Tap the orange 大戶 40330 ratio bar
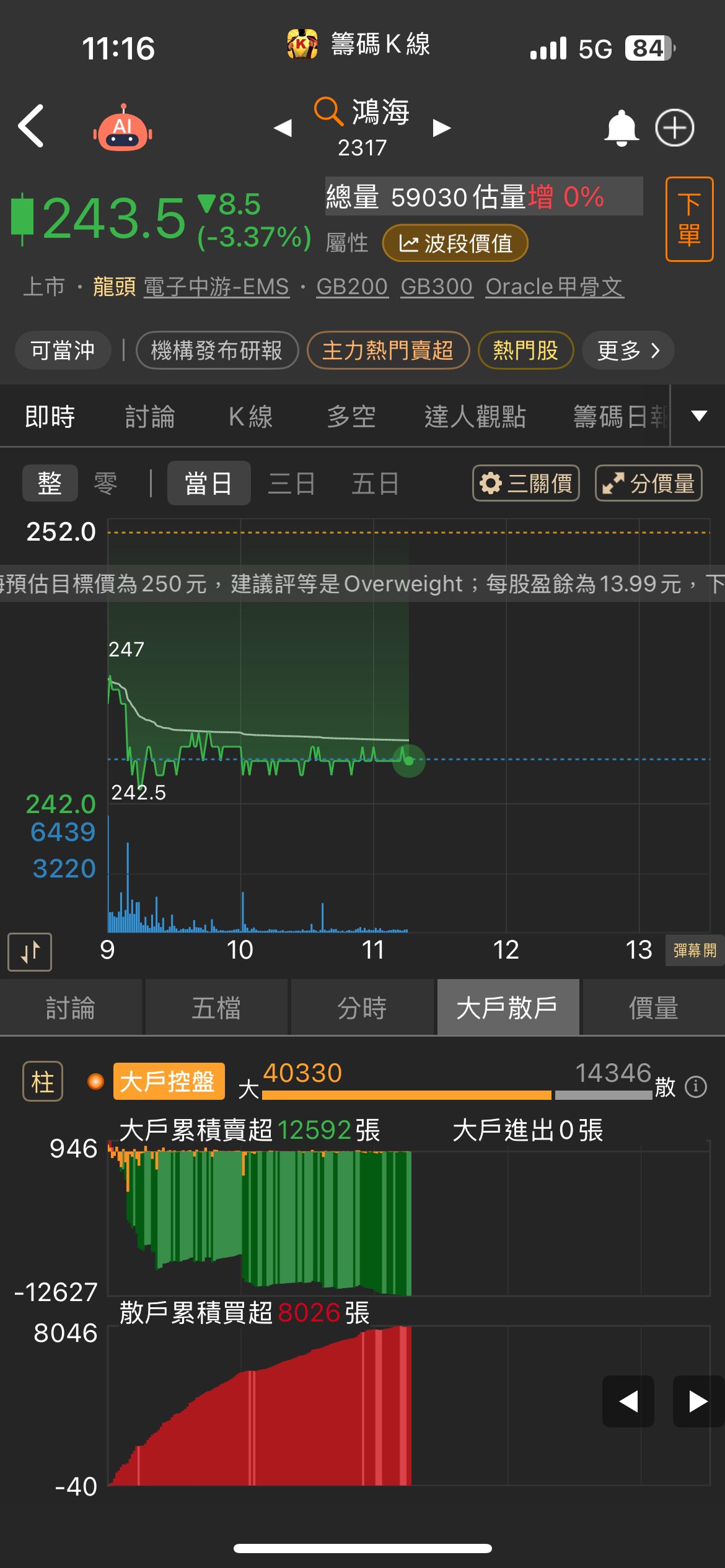 point(406,1095)
